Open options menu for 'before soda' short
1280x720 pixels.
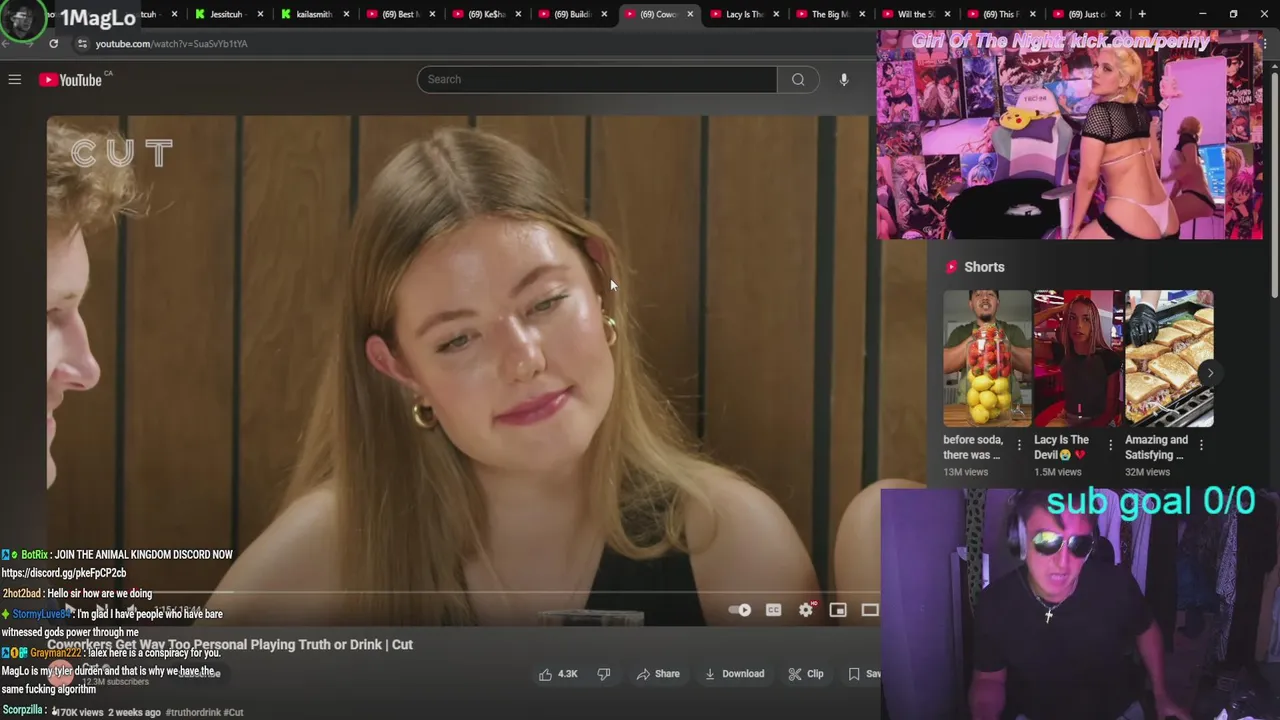1019,446
